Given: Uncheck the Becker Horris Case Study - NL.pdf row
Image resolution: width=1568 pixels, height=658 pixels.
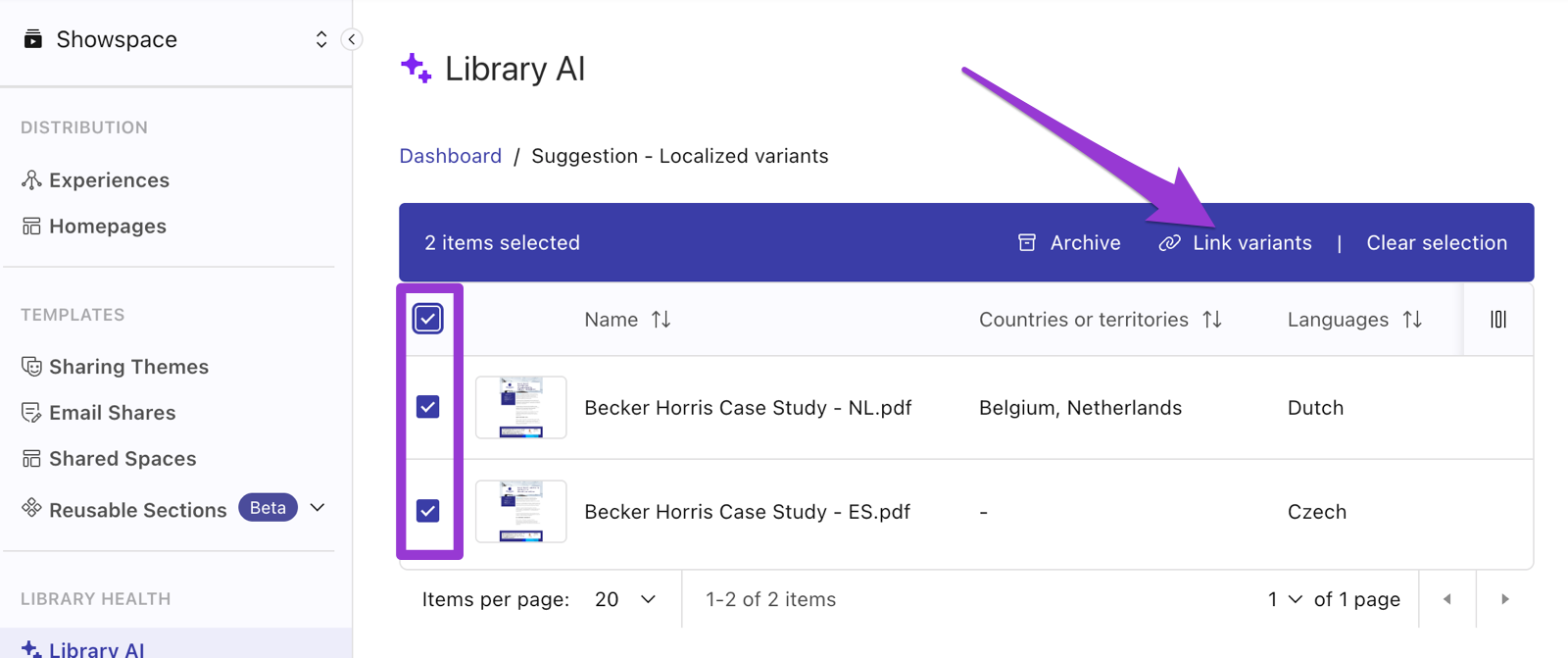Looking at the screenshot, I should [x=428, y=407].
